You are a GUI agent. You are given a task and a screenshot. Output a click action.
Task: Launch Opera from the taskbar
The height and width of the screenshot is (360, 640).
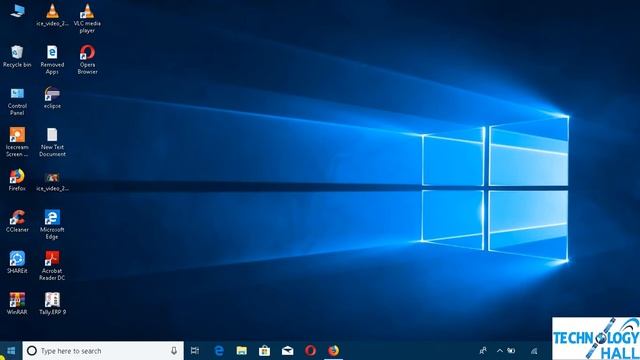pos(310,351)
